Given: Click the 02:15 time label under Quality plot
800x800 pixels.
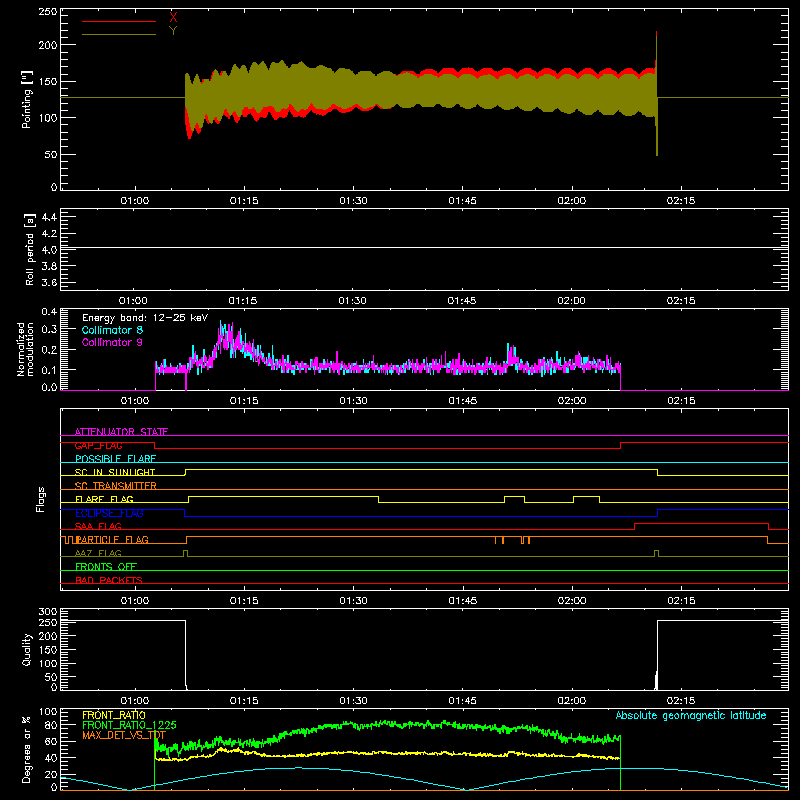Looking at the screenshot, I should click(681, 701).
